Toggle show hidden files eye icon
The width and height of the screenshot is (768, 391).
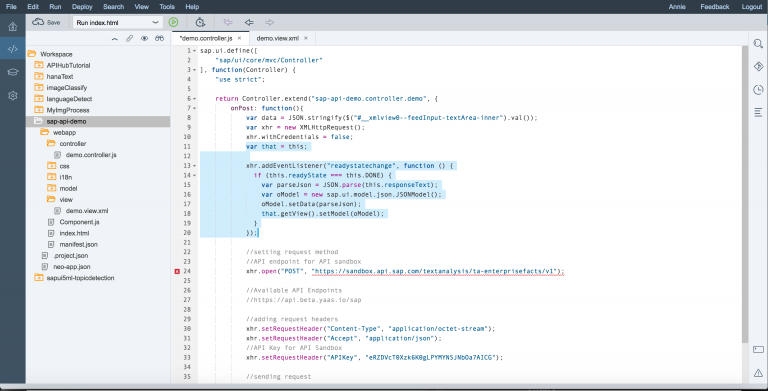pos(144,38)
